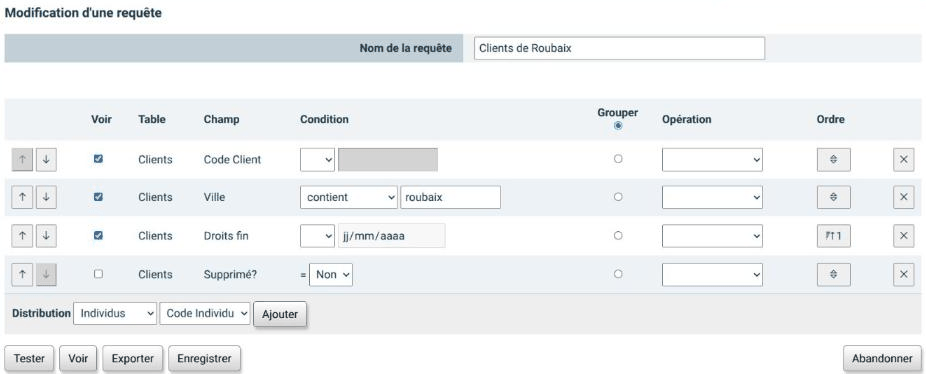
Task: Enable Voir checkbox for Supprimé?
Action: [x=99, y=274]
